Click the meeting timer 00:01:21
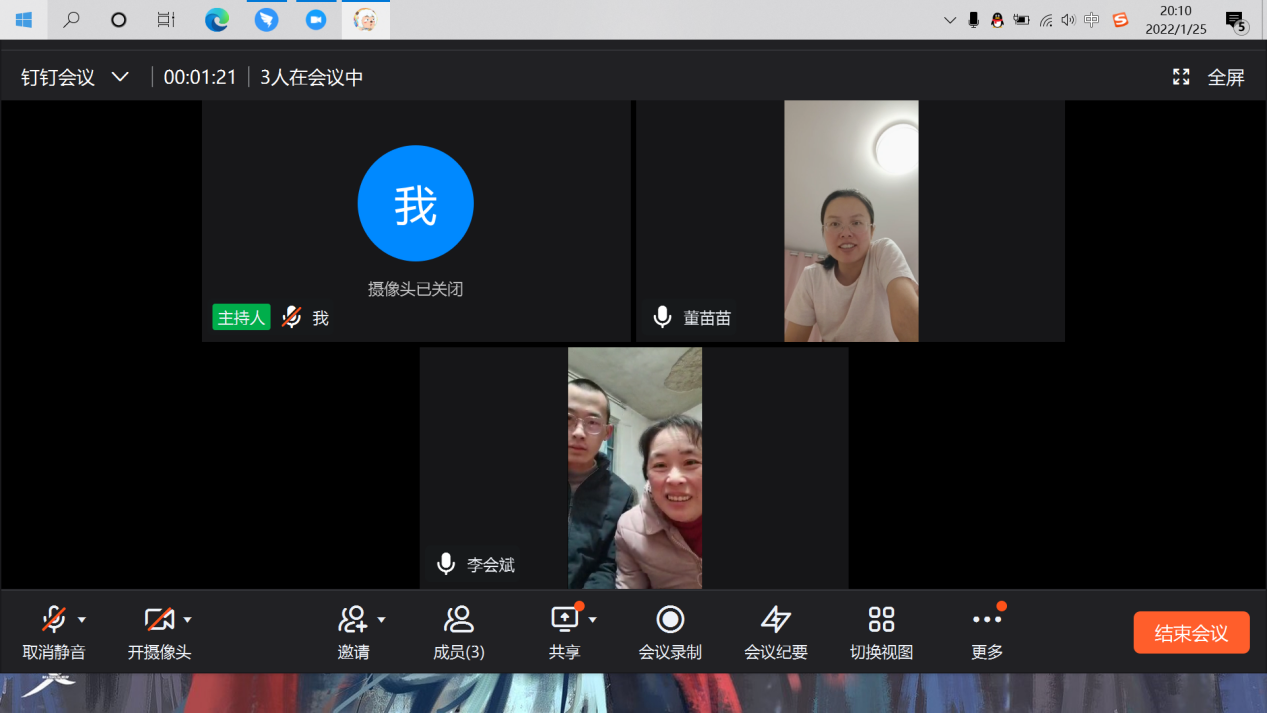Image resolution: width=1267 pixels, height=713 pixels. (200, 77)
